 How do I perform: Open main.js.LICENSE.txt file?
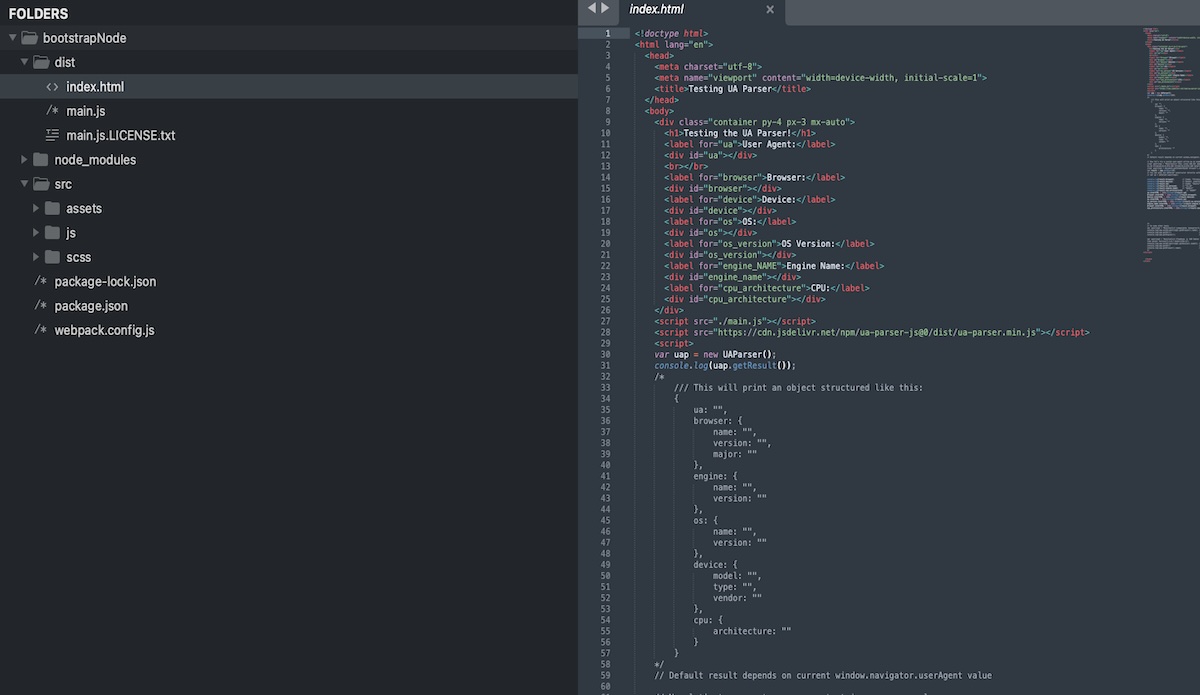[120, 135]
